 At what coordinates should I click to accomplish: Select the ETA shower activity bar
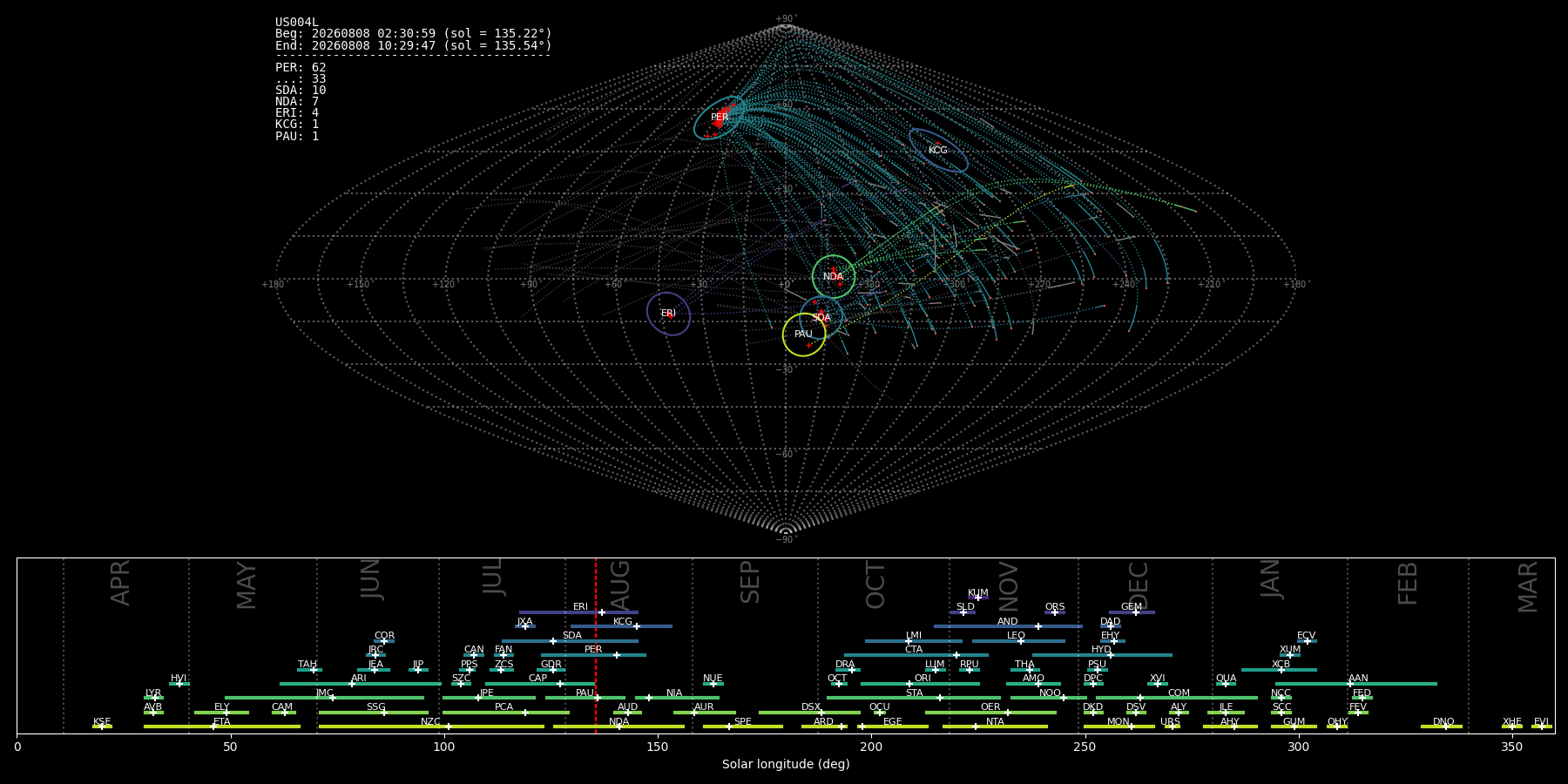tap(222, 727)
